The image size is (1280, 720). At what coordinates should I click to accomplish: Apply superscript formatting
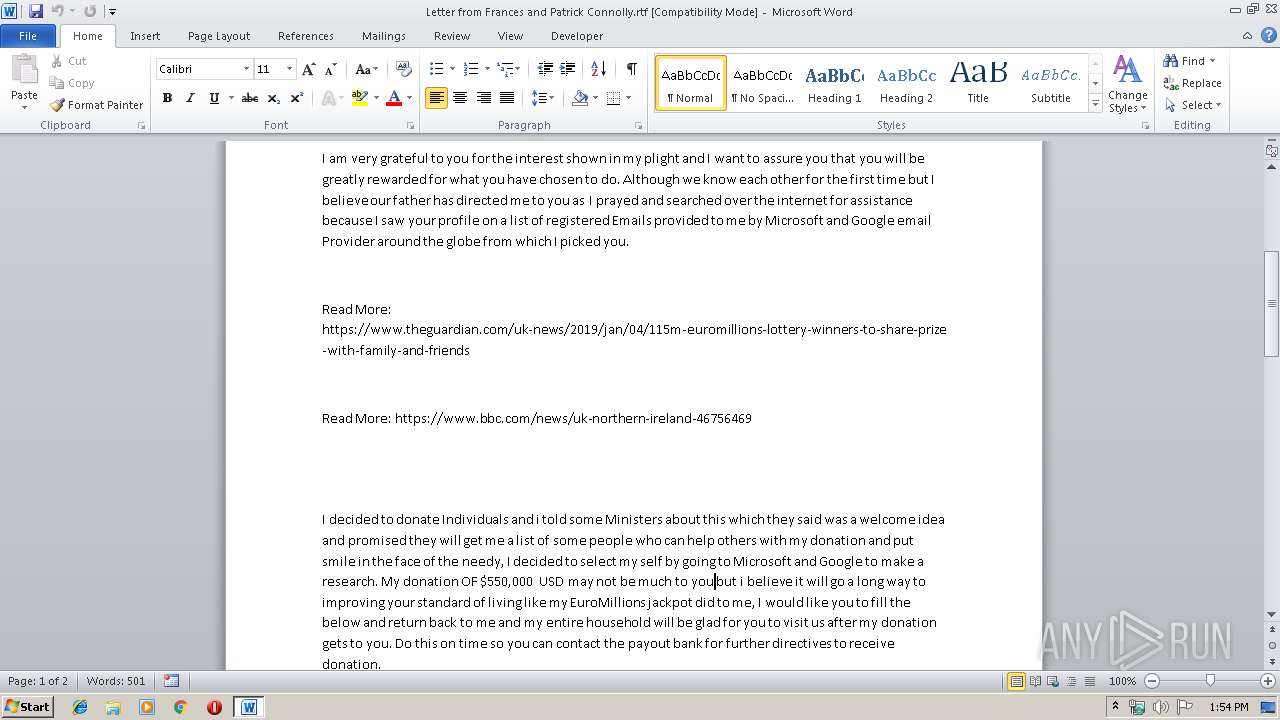pyautogui.click(x=297, y=98)
